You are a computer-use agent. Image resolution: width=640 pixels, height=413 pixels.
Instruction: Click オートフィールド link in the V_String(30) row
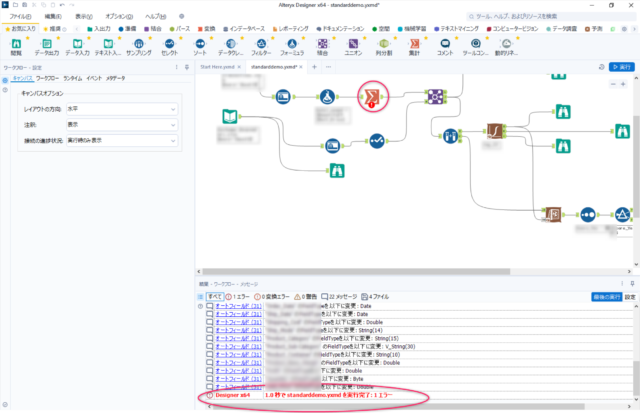click(x=238, y=346)
